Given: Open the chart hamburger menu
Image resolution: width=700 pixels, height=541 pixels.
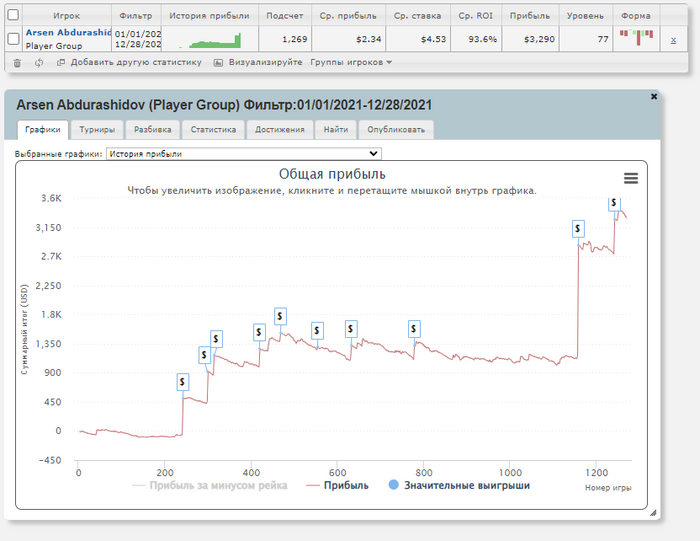Looking at the screenshot, I should 630,179.
